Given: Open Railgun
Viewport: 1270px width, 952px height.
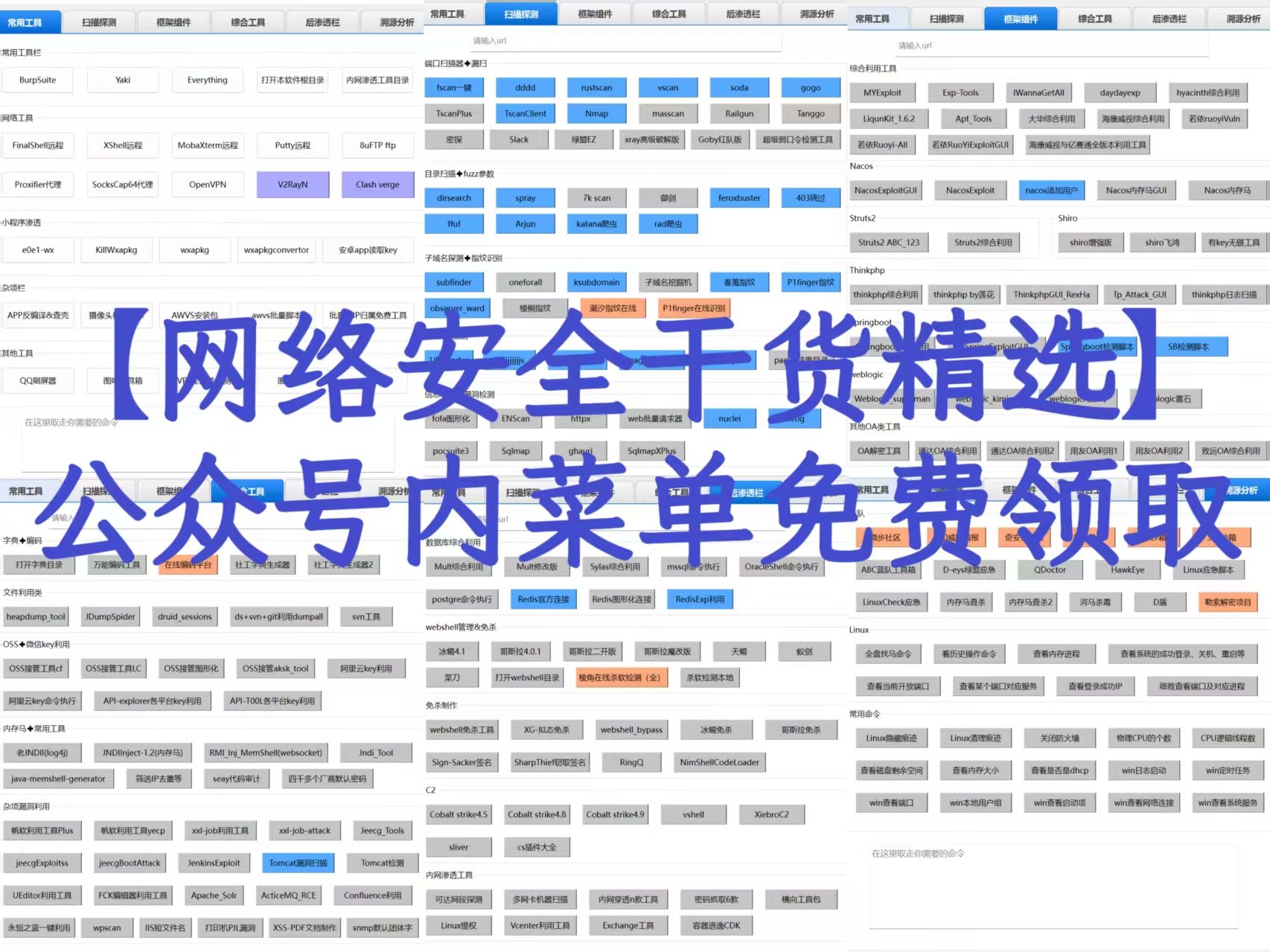Looking at the screenshot, I should click(739, 114).
